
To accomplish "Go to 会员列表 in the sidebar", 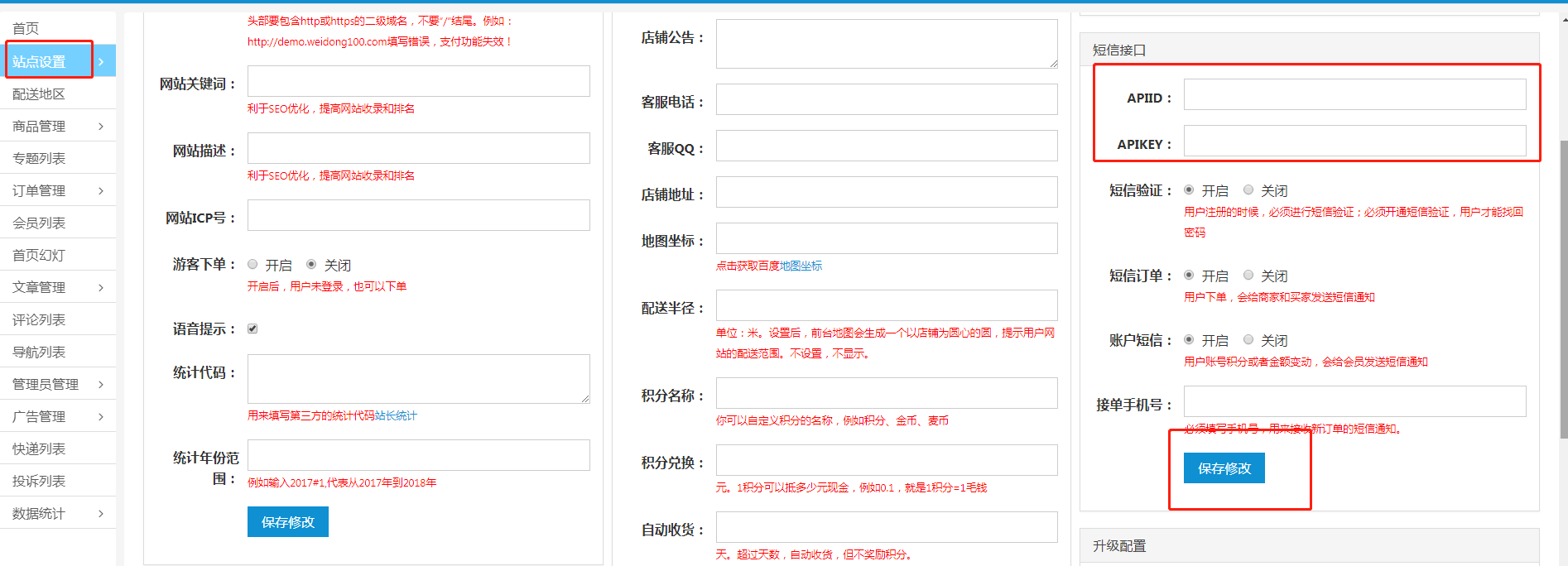I will click(x=39, y=223).
